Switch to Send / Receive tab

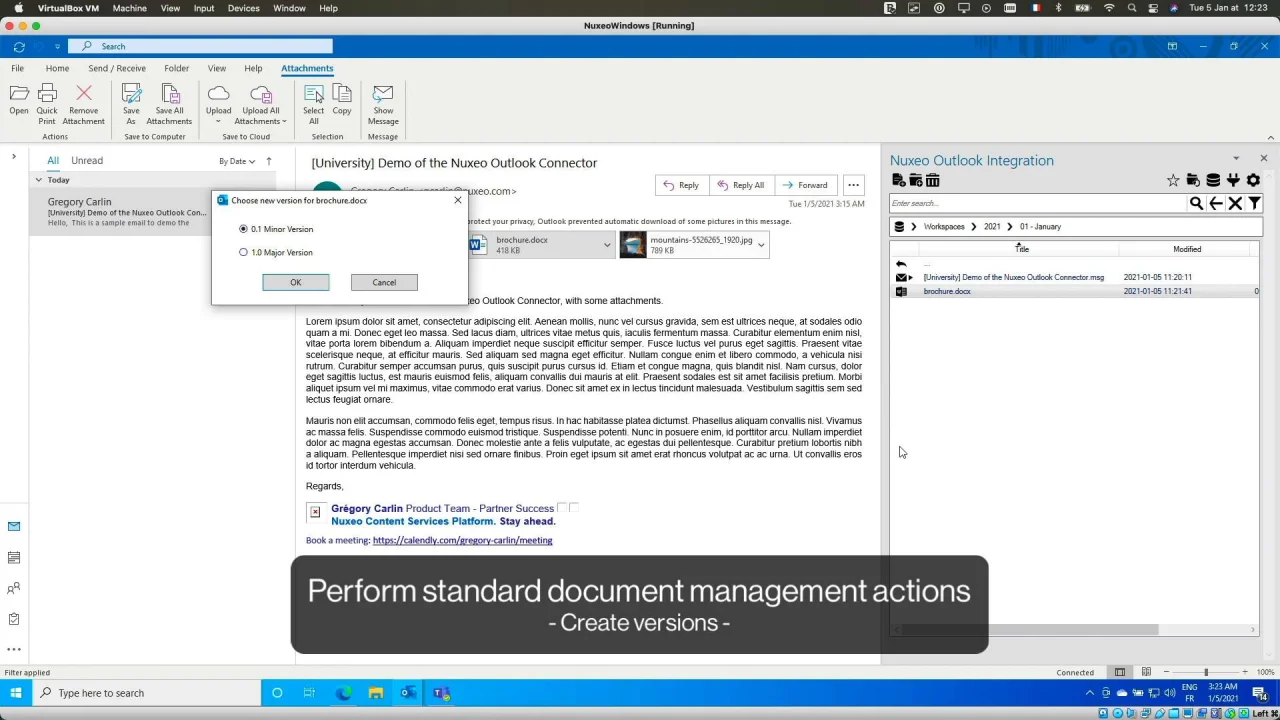[117, 68]
